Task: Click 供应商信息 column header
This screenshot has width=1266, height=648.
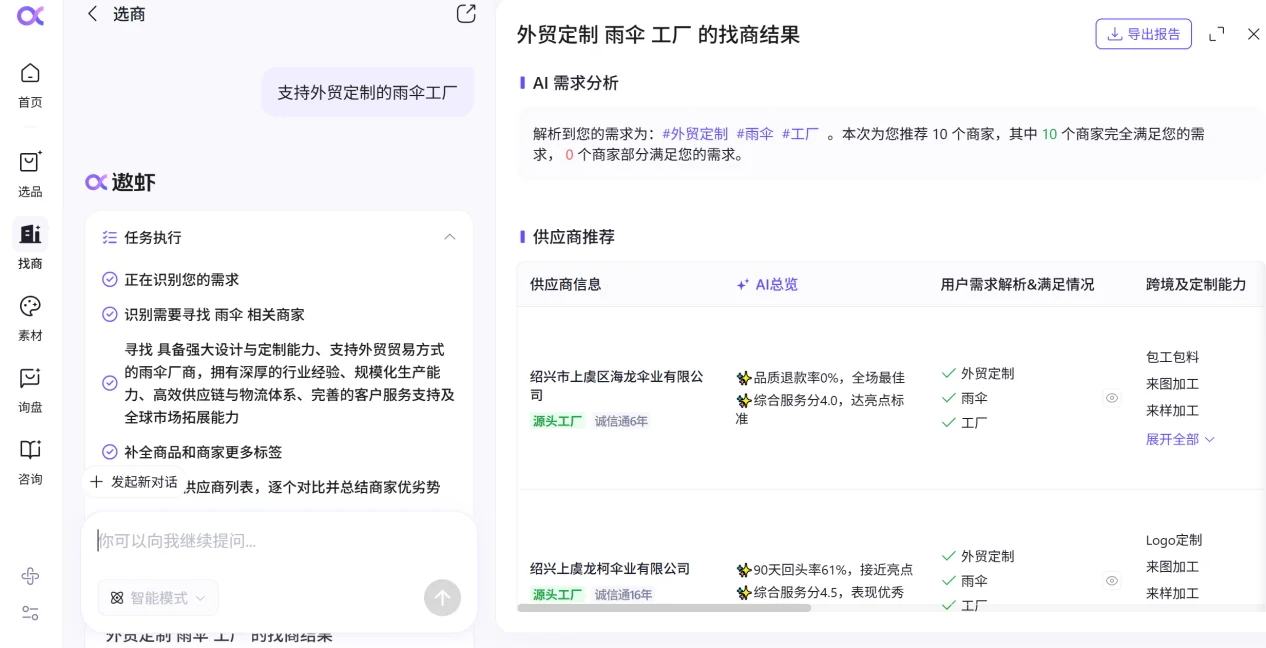Action: (566, 285)
